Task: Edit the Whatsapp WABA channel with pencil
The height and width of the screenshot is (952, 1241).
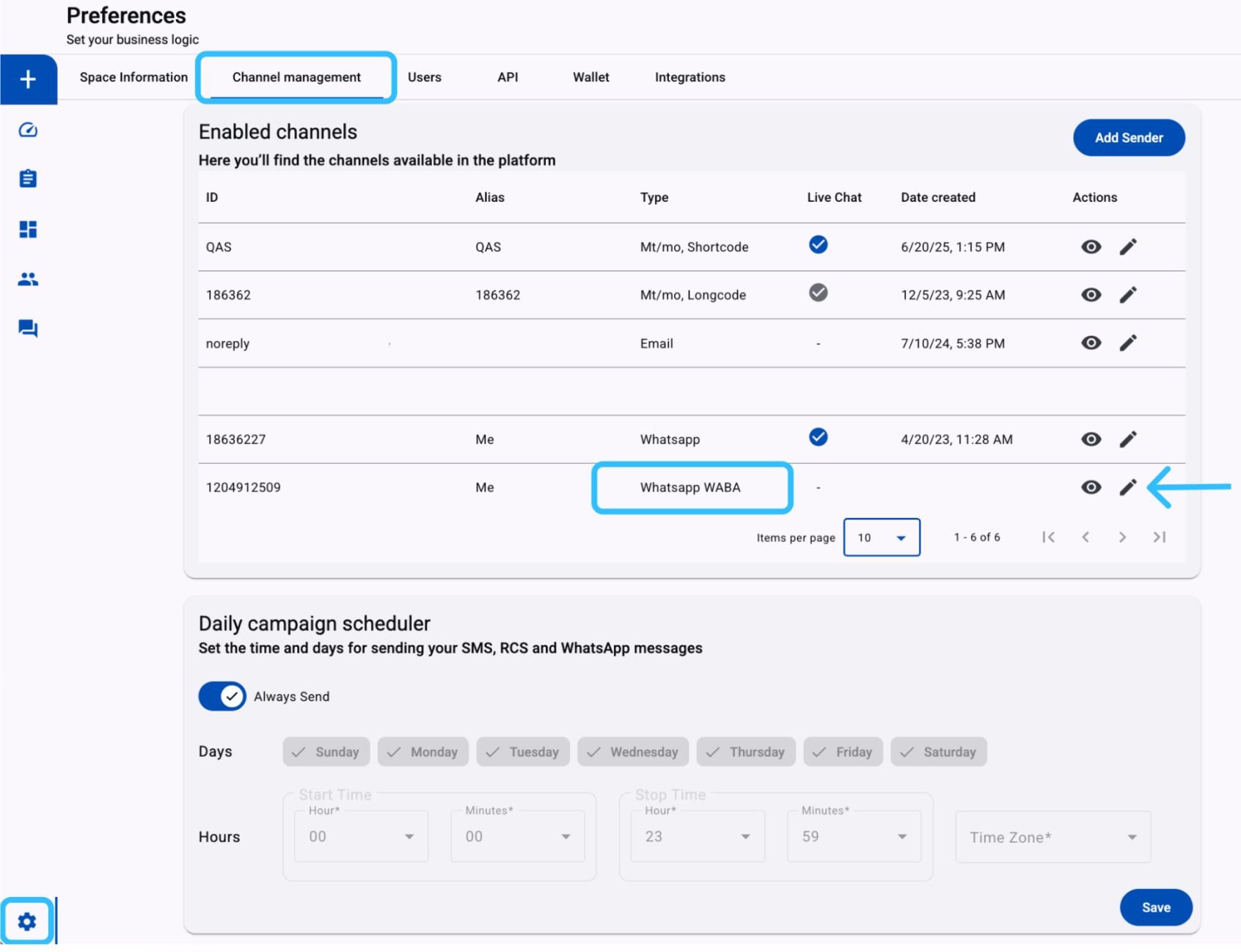Action: pyautogui.click(x=1128, y=487)
